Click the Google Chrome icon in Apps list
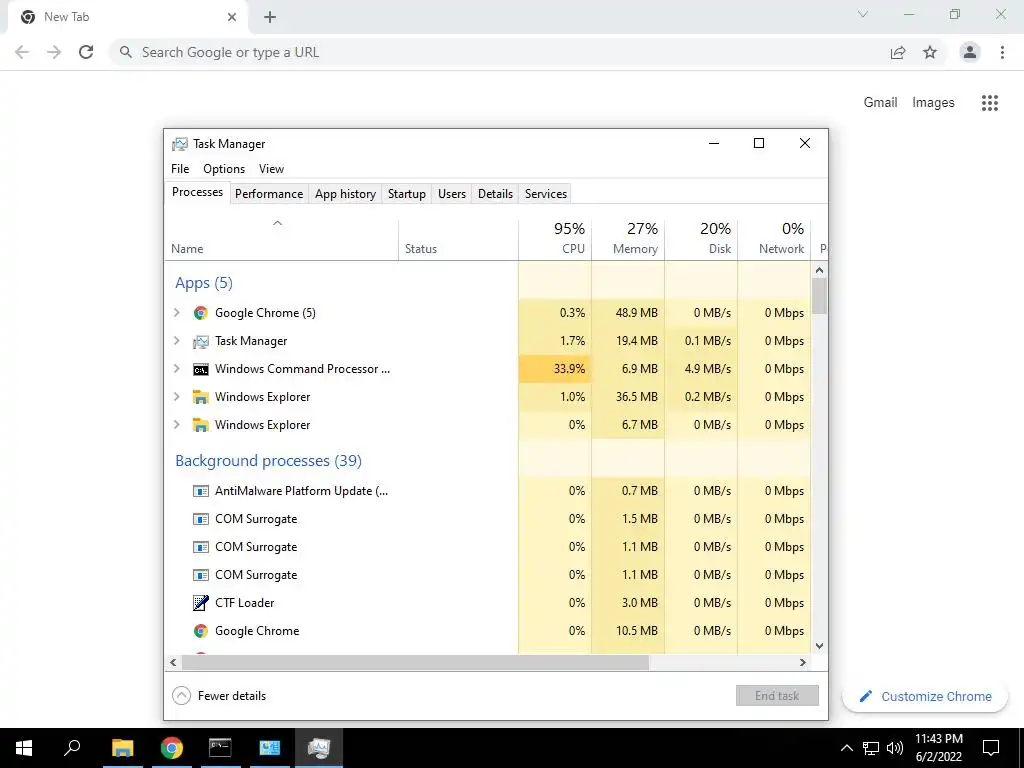The height and width of the screenshot is (768, 1024). pyautogui.click(x=200, y=313)
